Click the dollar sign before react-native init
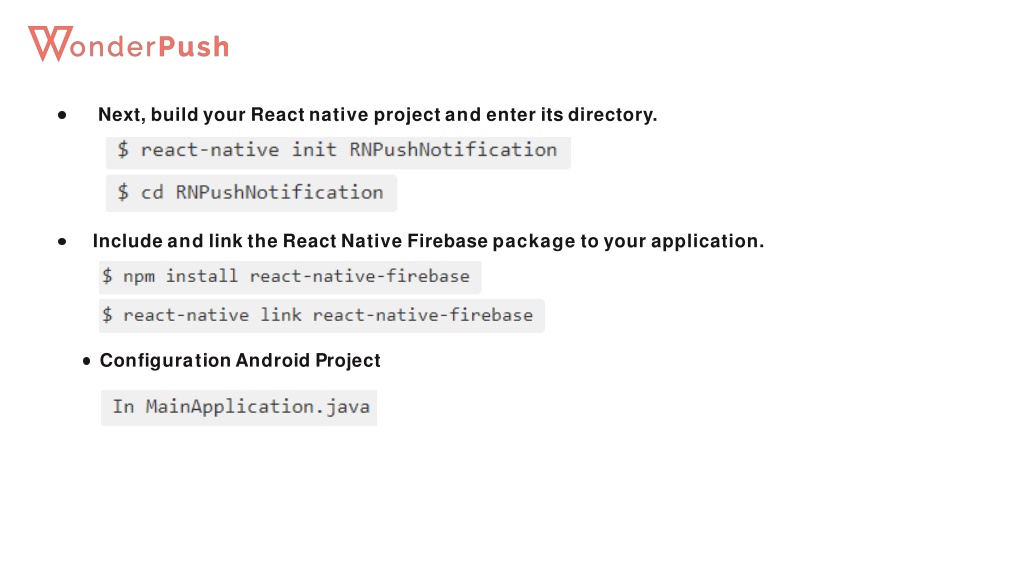Image resolution: width=1024 pixels, height=576 pixels. tap(123, 150)
